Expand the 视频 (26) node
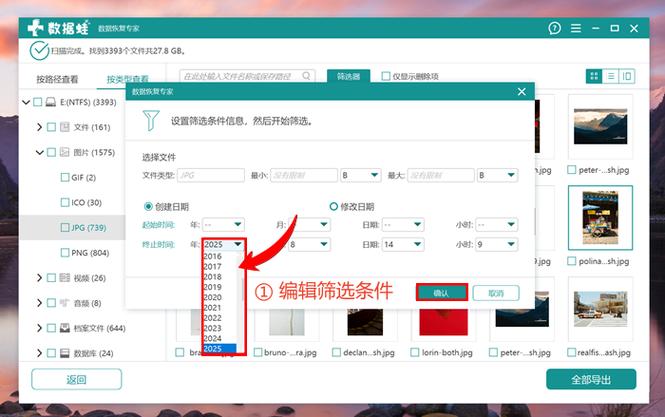Image resolution: width=665 pixels, height=417 pixels. pos(39,278)
